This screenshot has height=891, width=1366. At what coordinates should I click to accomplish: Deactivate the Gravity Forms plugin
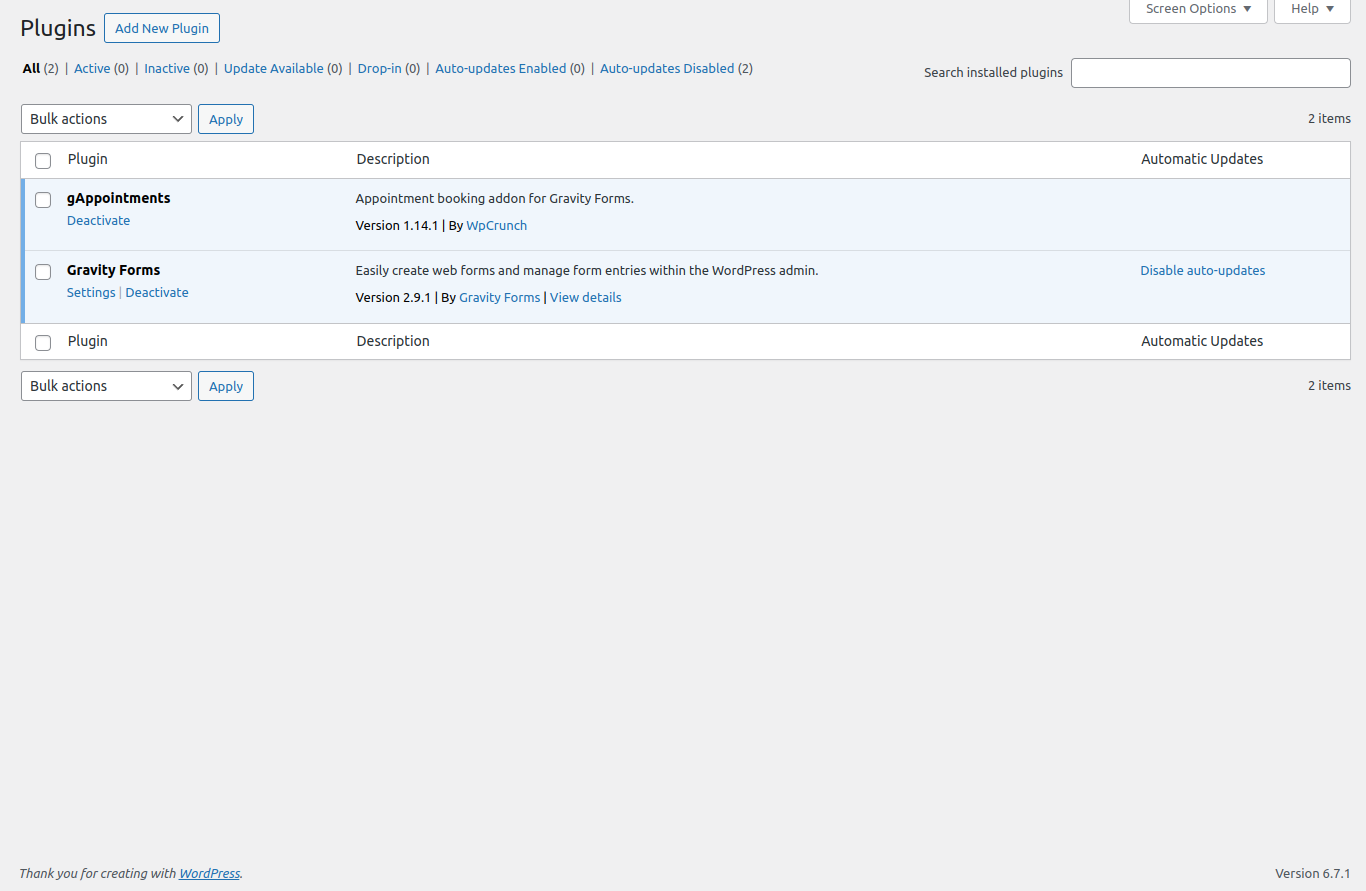click(x=157, y=293)
